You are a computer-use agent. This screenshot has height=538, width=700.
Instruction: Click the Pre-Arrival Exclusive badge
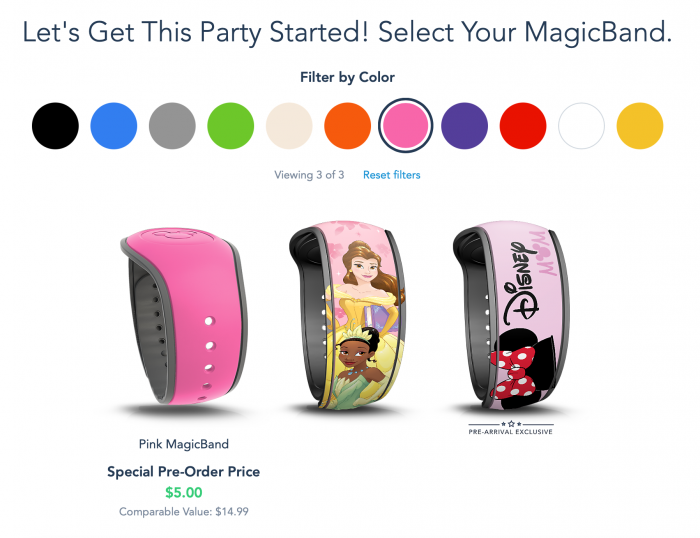coord(511,428)
